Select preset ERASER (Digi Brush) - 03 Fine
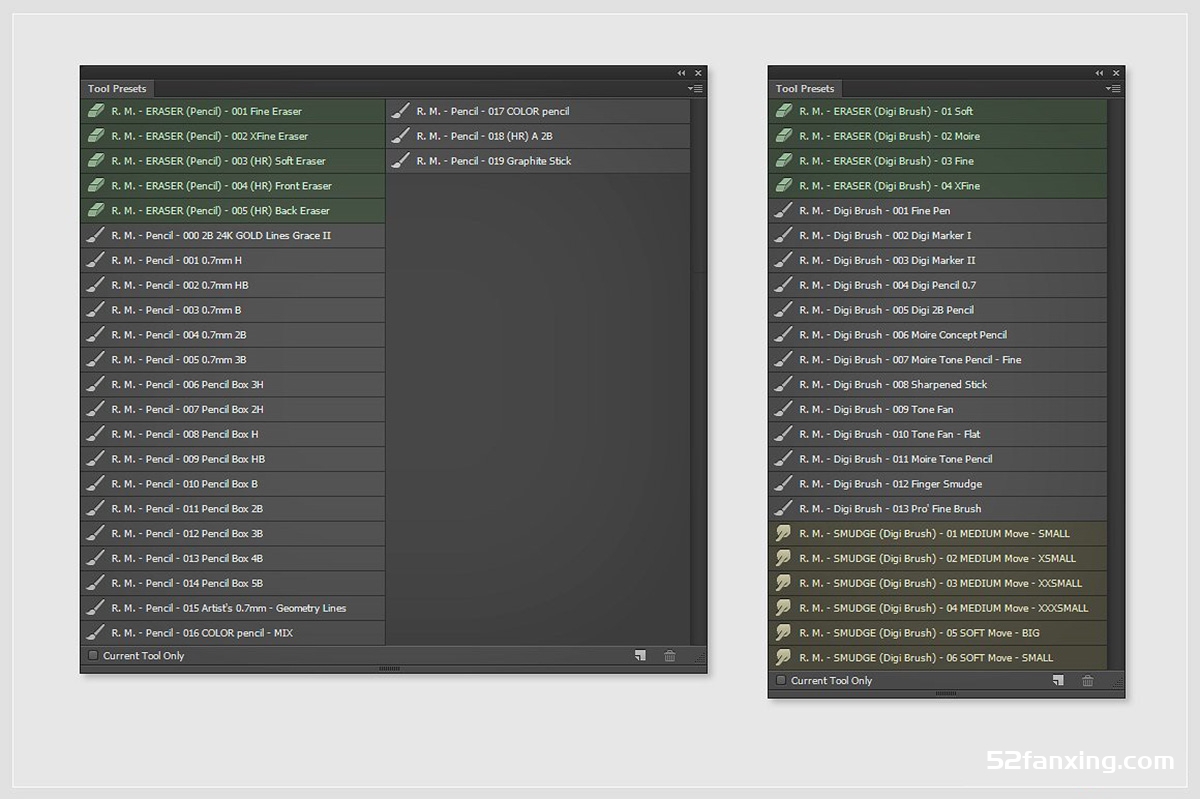Viewport: 1200px width, 799px height. pos(938,161)
